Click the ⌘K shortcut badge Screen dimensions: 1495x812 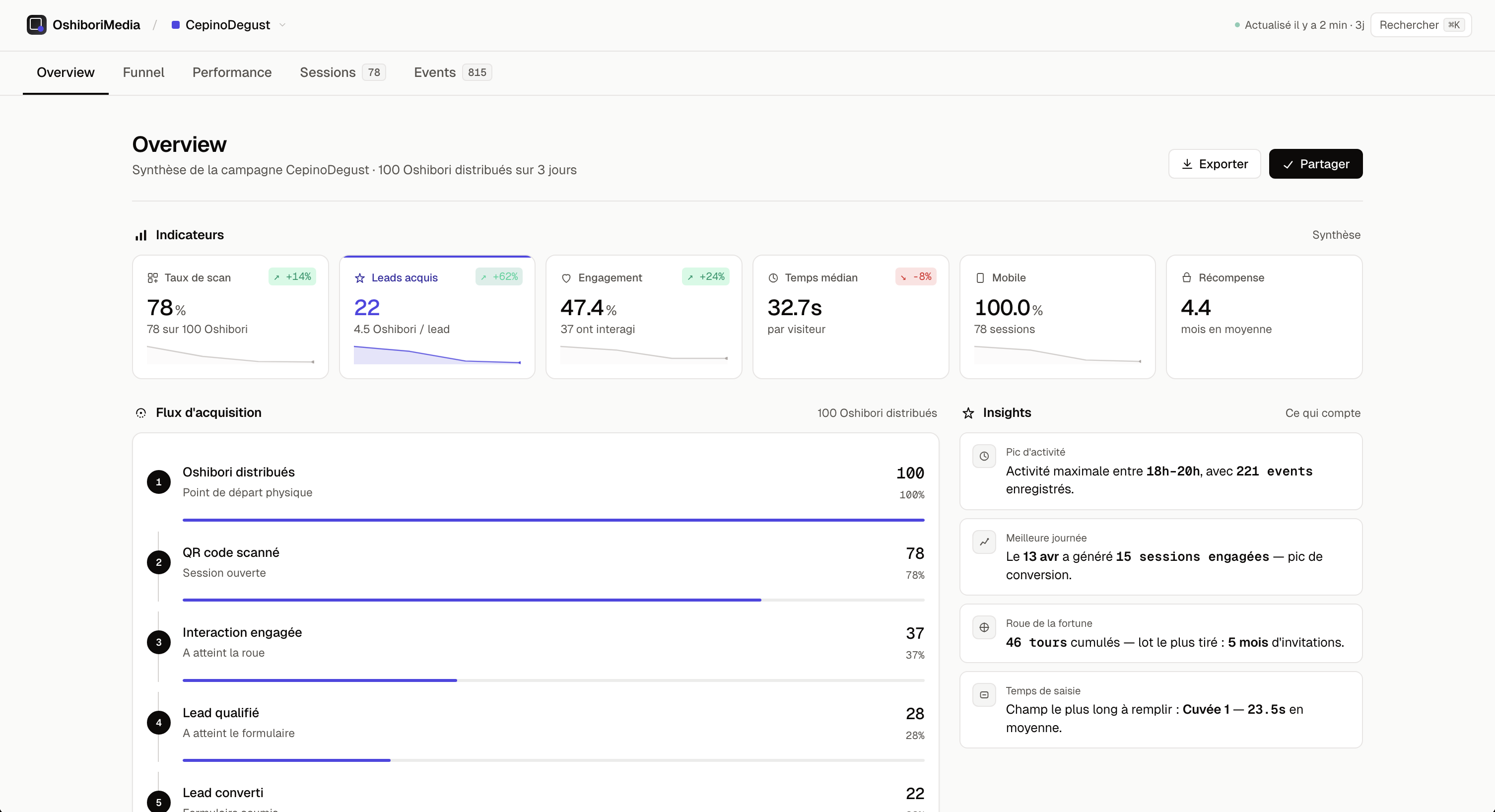[x=1453, y=25]
